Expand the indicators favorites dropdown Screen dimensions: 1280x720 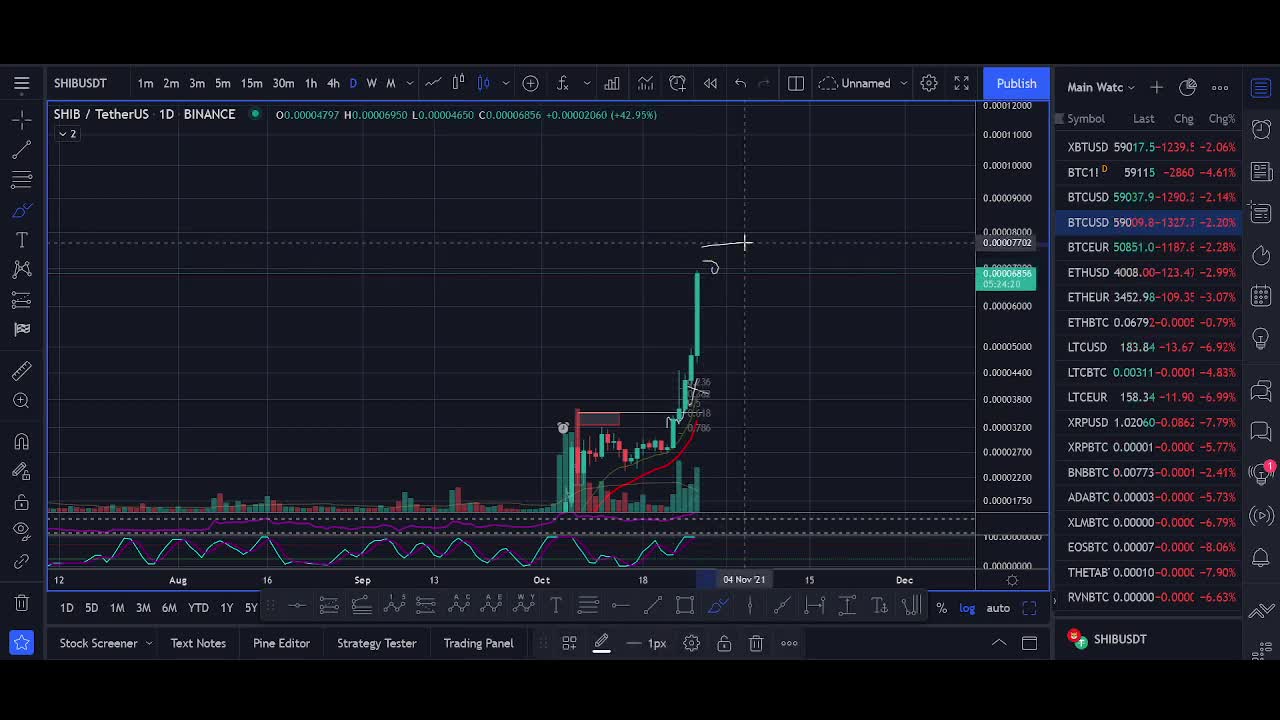click(586, 83)
